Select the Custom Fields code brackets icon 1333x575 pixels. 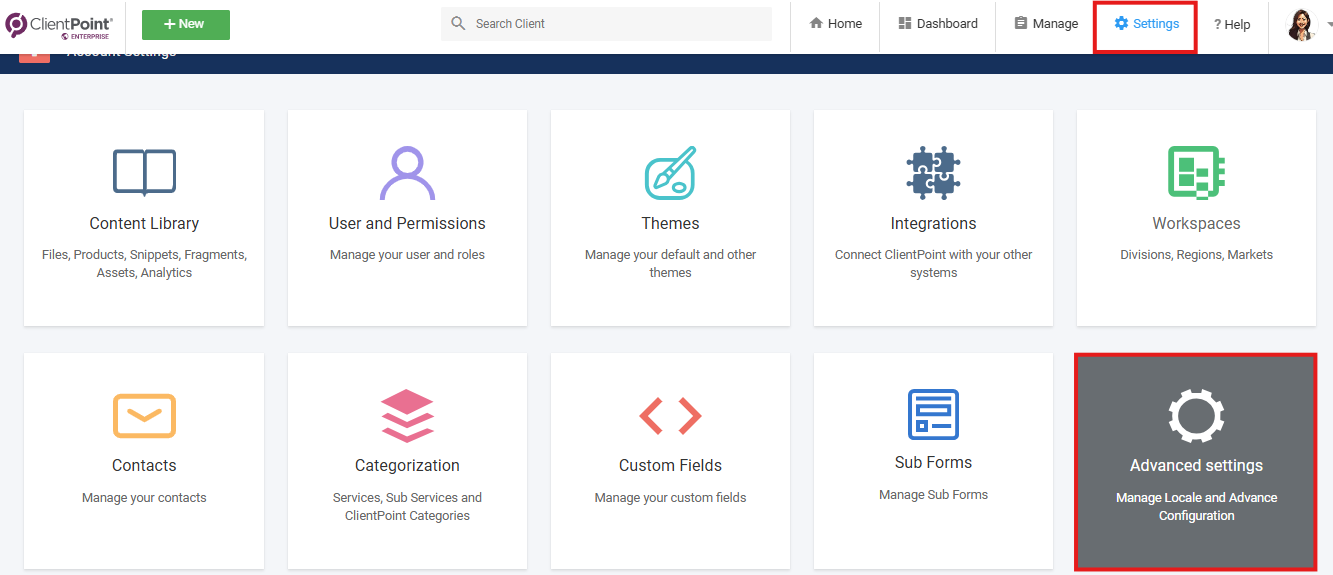[x=670, y=415]
